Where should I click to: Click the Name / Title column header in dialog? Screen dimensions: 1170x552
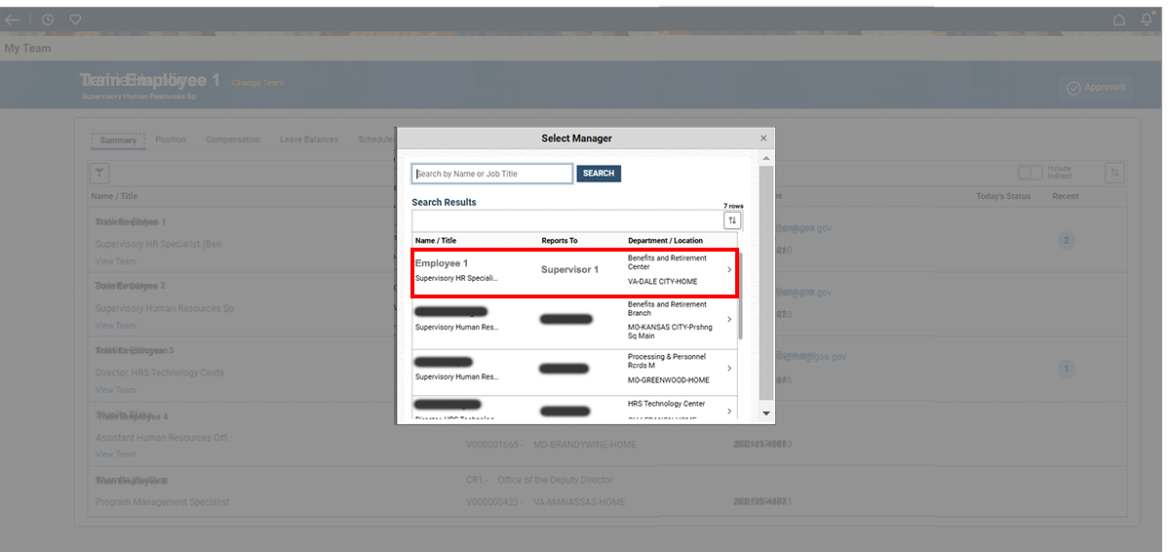[436, 241]
